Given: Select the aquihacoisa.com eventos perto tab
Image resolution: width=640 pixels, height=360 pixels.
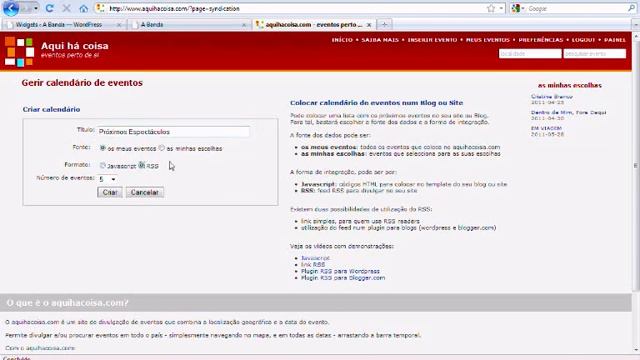Looking at the screenshot, I should pyautogui.click(x=313, y=25).
